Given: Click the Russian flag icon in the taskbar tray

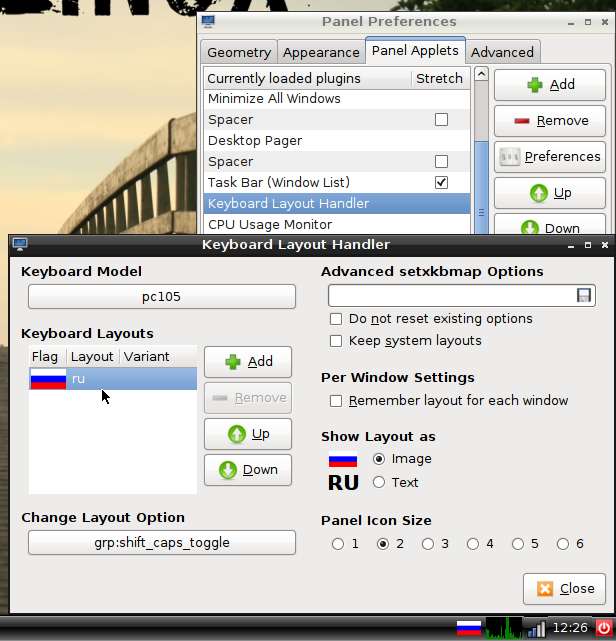Looking at the screenshot, I should pyautogui.click(x=468, y=628).
